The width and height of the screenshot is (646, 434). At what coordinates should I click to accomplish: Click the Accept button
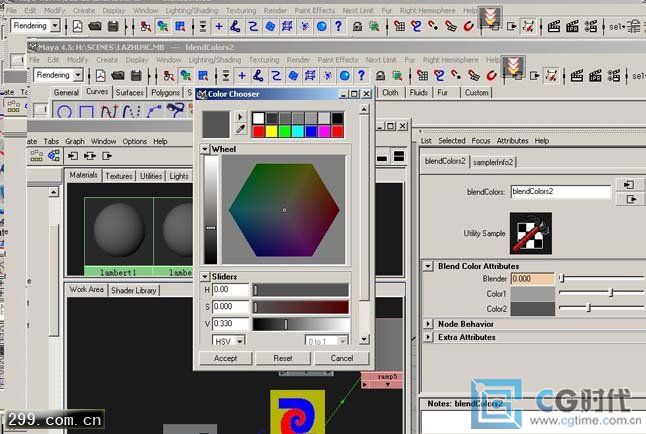click(225, 358)
